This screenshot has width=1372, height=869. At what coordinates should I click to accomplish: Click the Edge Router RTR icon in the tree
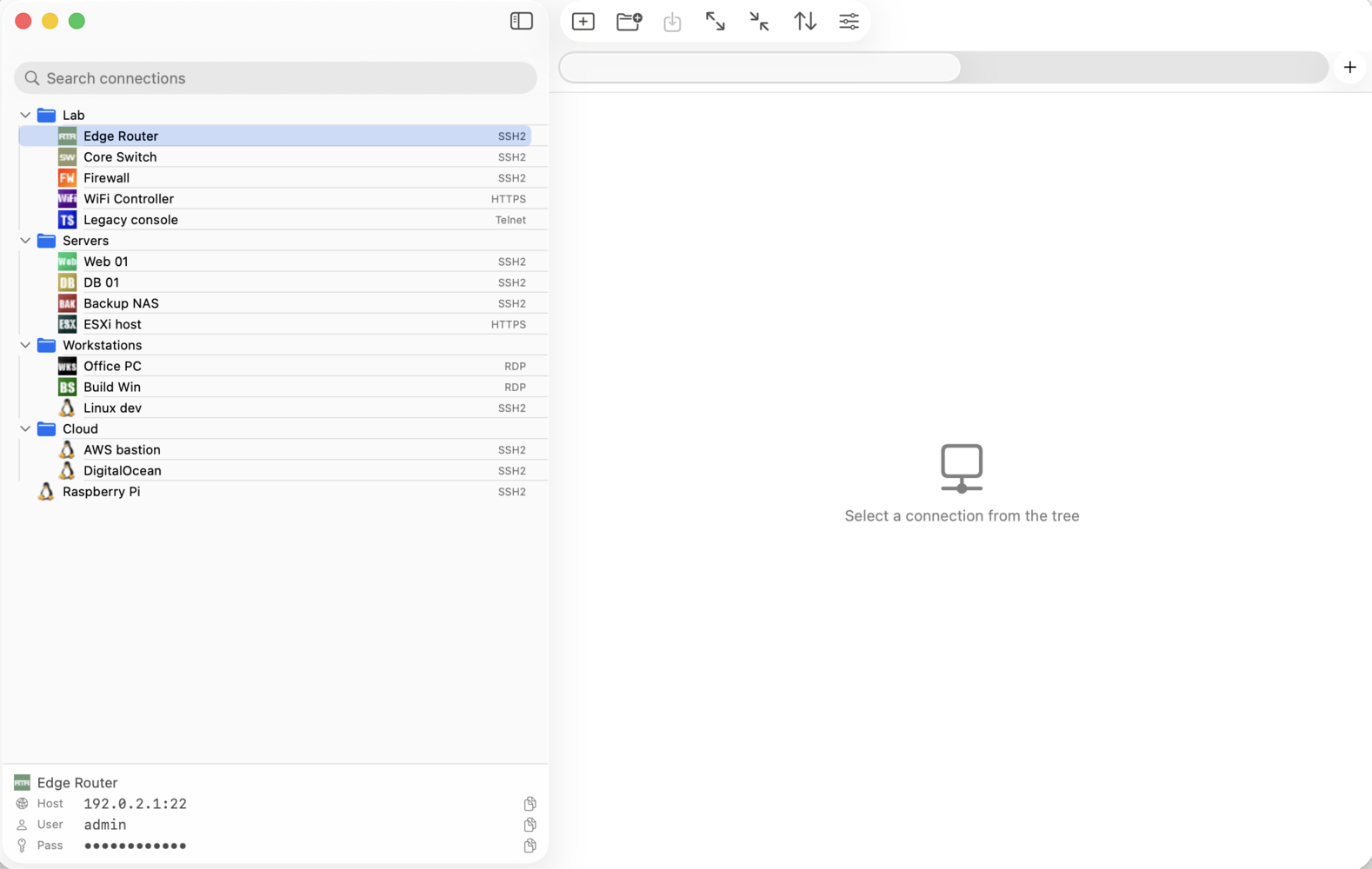(x=67, y=136)
